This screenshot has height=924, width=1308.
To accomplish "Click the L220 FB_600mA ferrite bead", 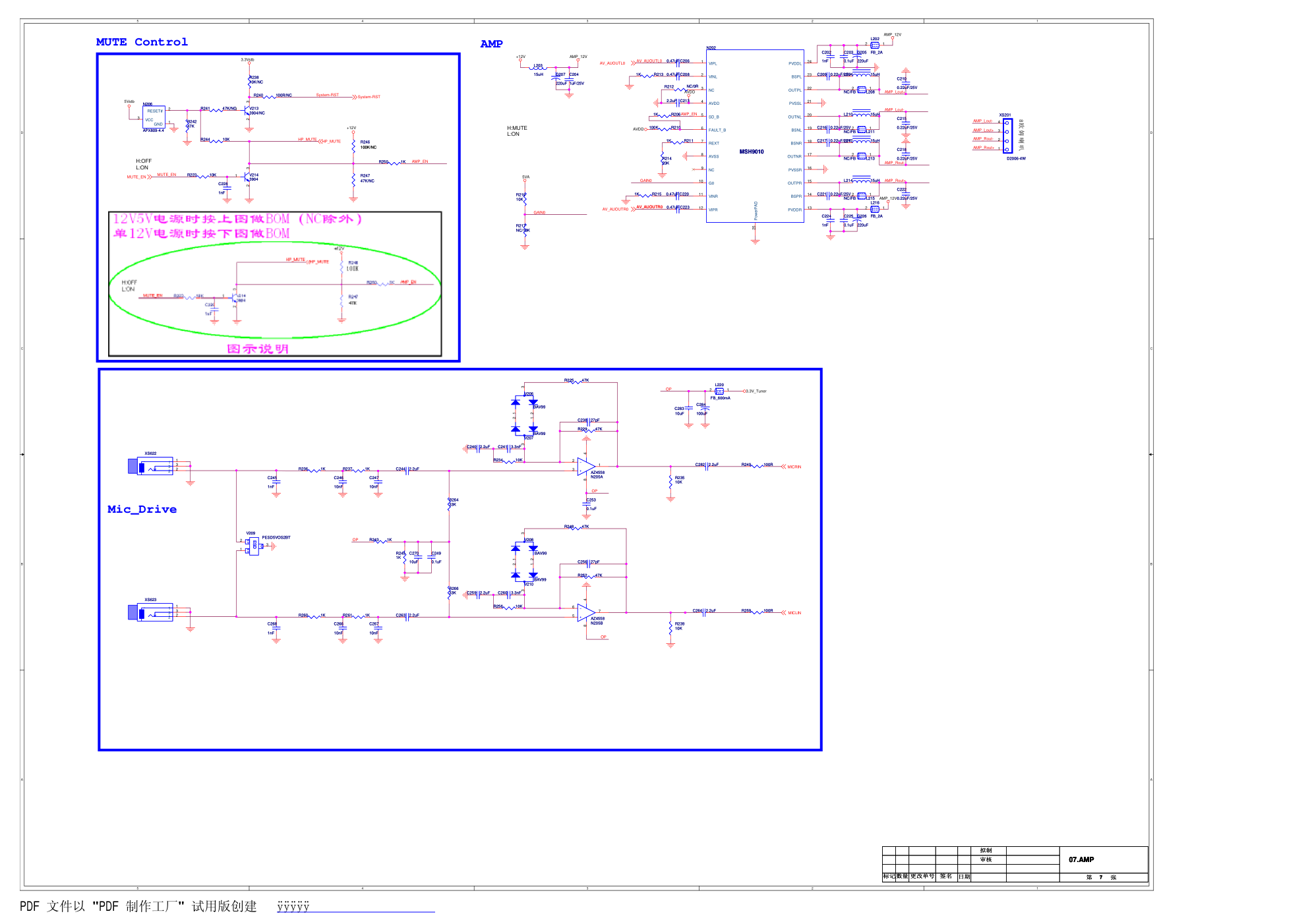I will [x=719, y=391].
